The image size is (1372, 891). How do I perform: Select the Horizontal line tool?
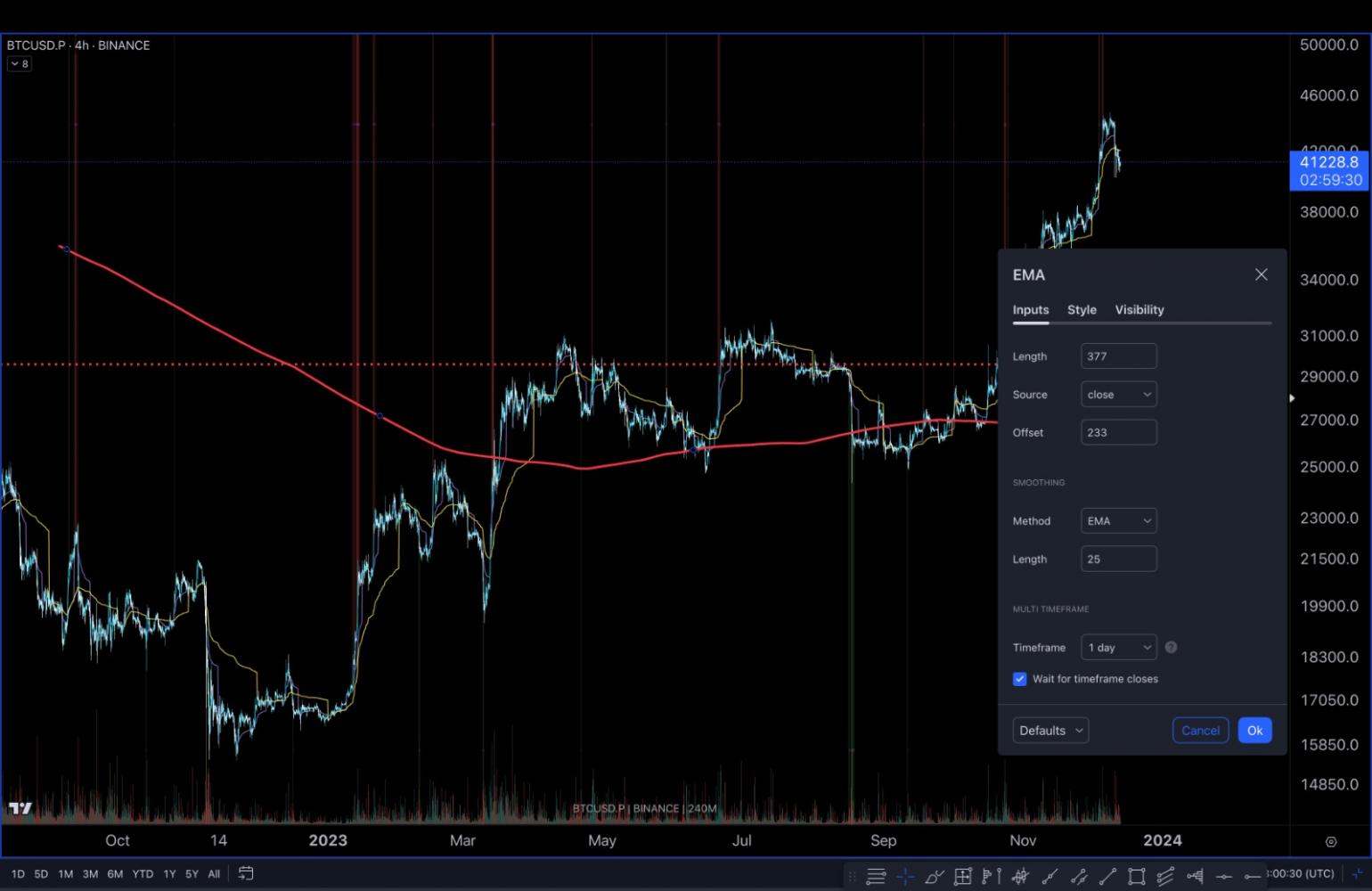click(x=1224, y=877)
